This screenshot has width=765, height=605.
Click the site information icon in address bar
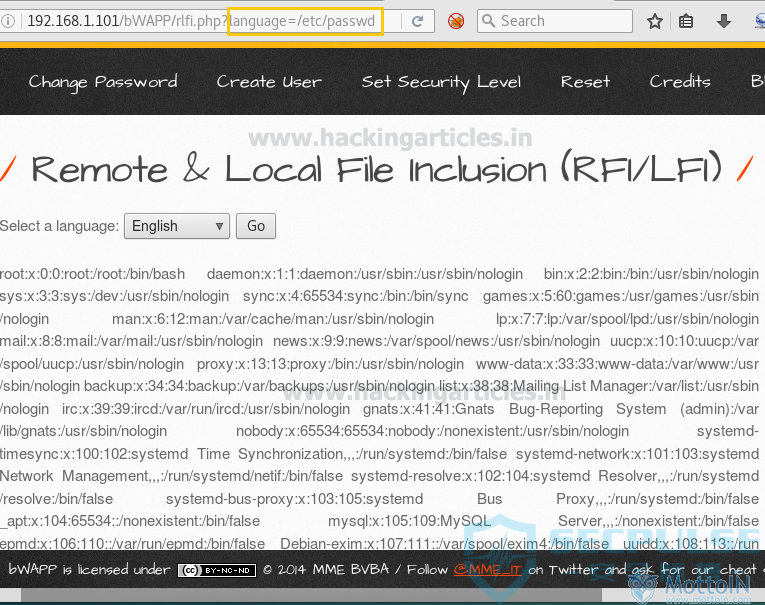[7, 21]
